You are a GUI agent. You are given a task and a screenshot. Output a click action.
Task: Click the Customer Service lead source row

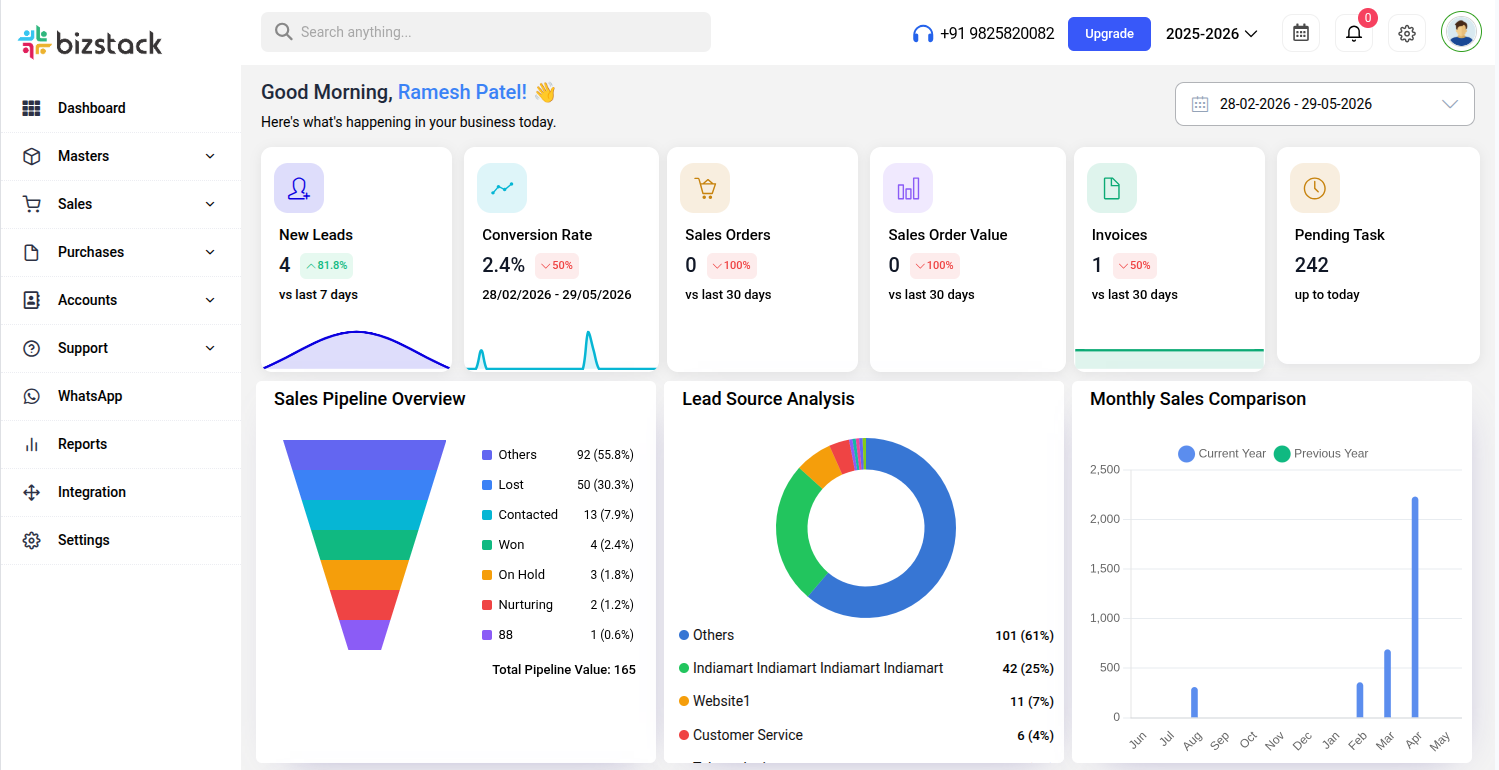866,735
